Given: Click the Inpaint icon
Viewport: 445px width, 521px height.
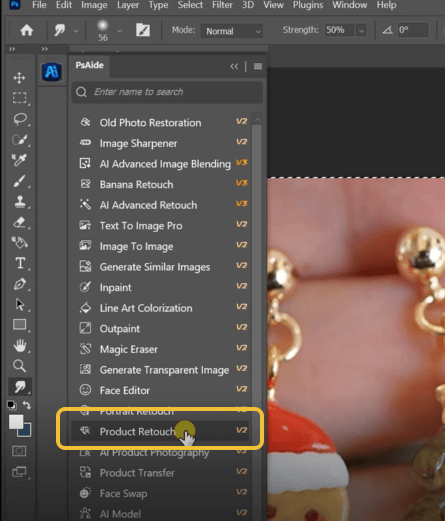Looking at the screenshot, I should point(85,287).
